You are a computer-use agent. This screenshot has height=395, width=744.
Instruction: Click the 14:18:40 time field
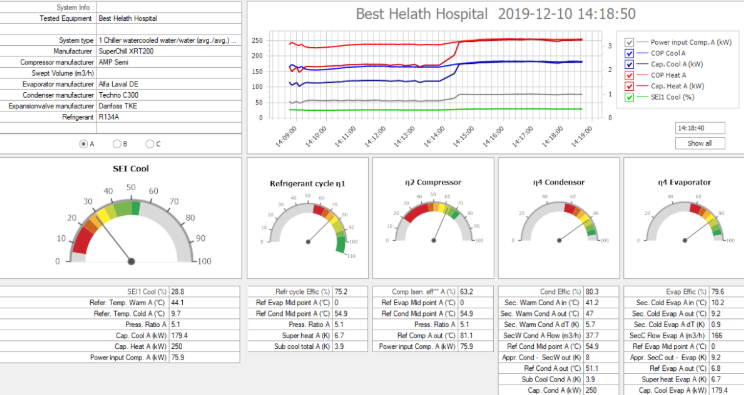(700, 128)
